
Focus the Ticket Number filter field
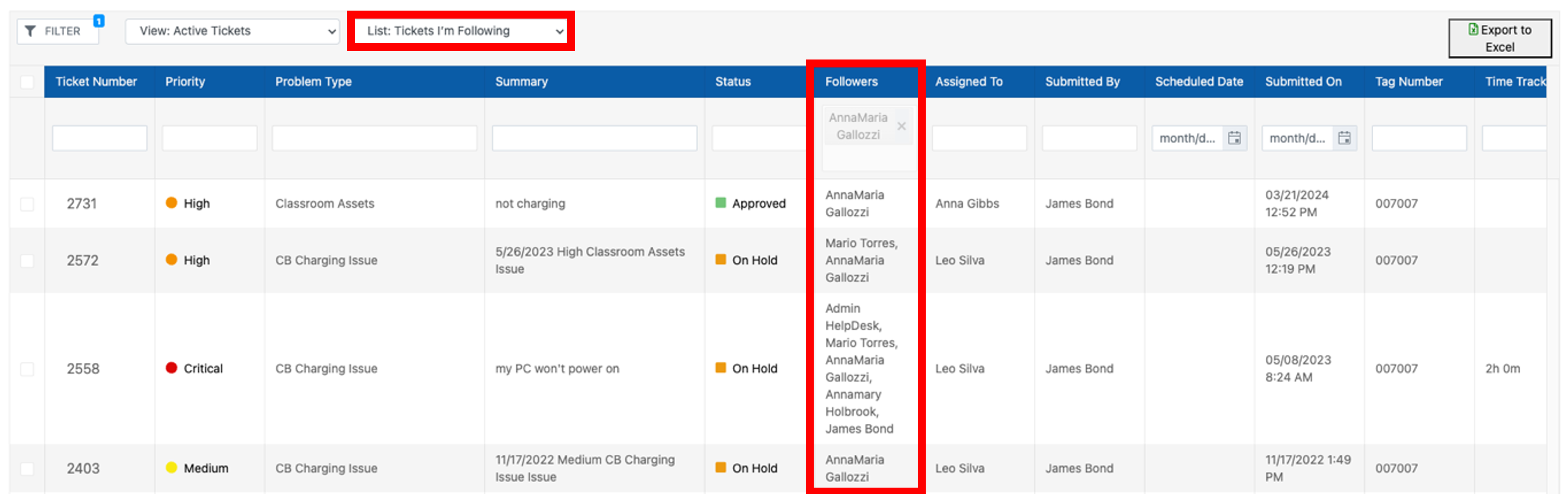point(100,138)
